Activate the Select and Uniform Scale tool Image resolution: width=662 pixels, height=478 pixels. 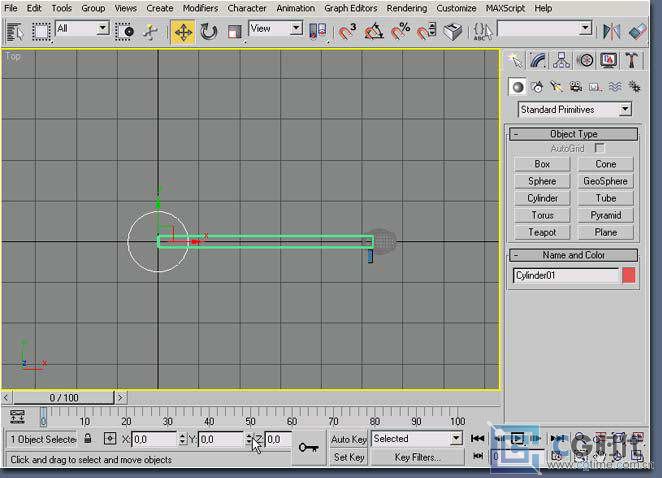coord(234,32)
